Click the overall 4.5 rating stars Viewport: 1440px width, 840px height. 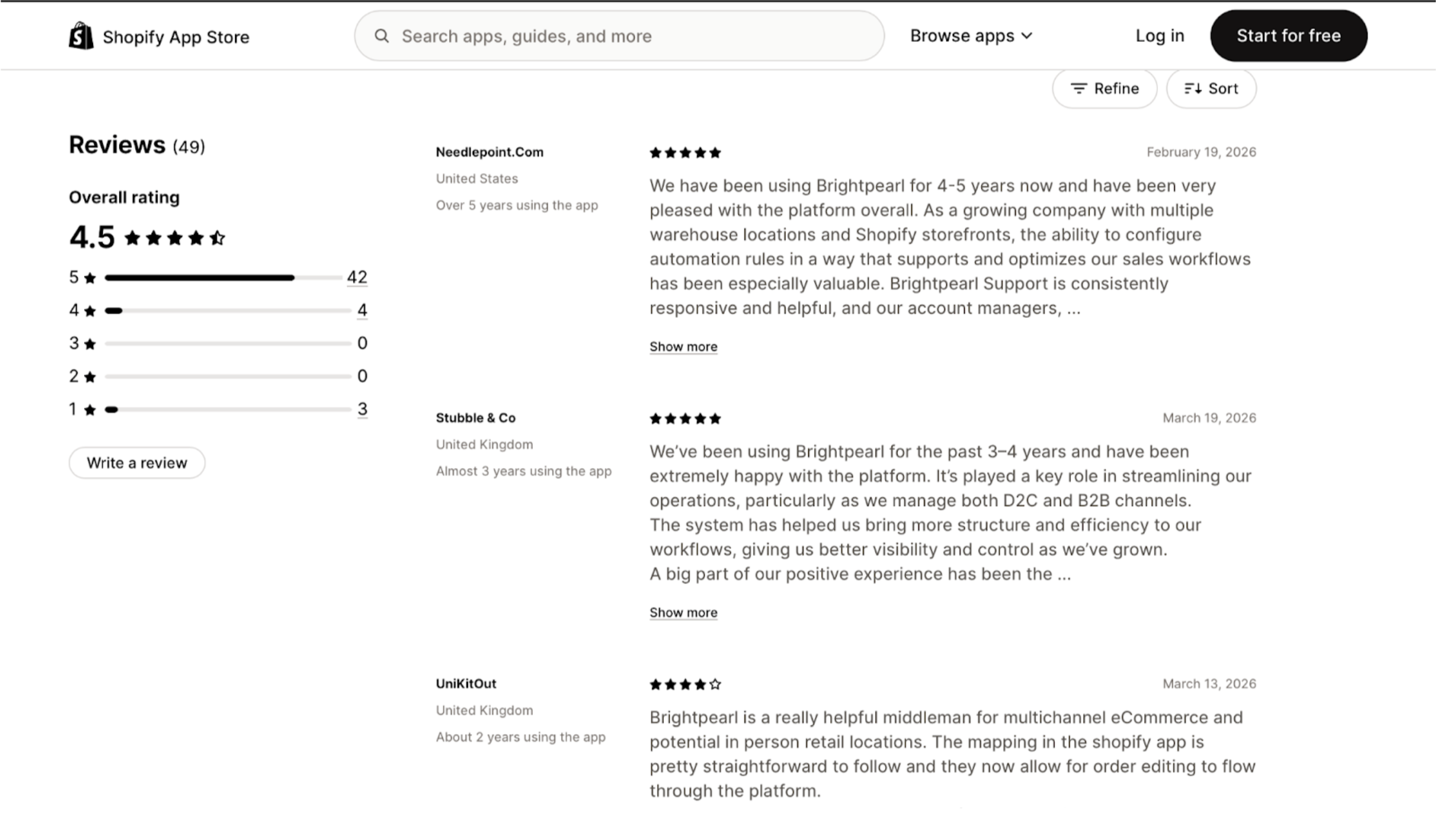coord(175,238)
